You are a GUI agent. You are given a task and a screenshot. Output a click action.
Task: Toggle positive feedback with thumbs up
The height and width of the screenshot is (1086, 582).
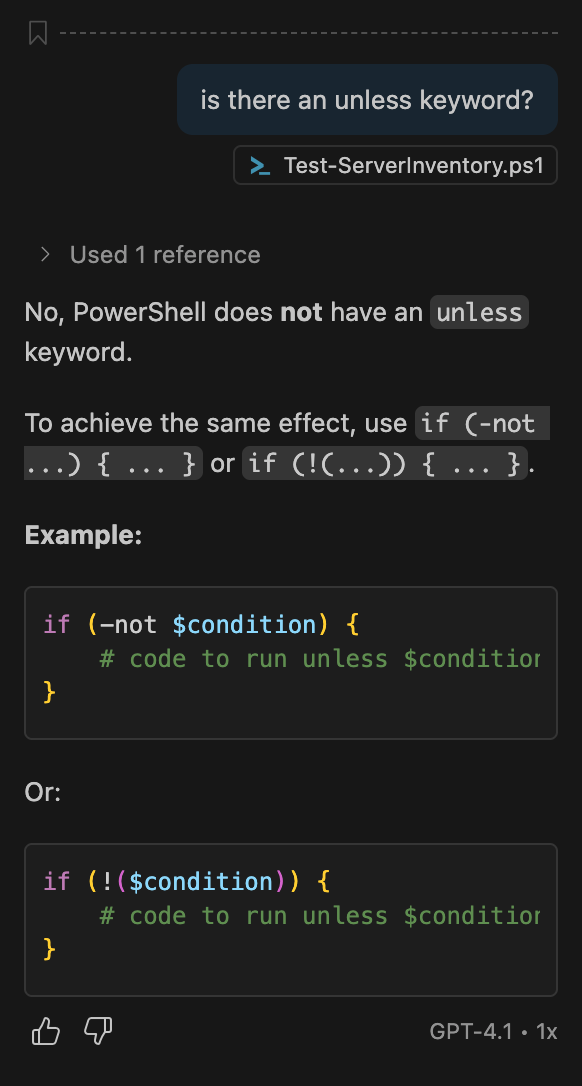pyautogui.click(x=44, y=1031)
